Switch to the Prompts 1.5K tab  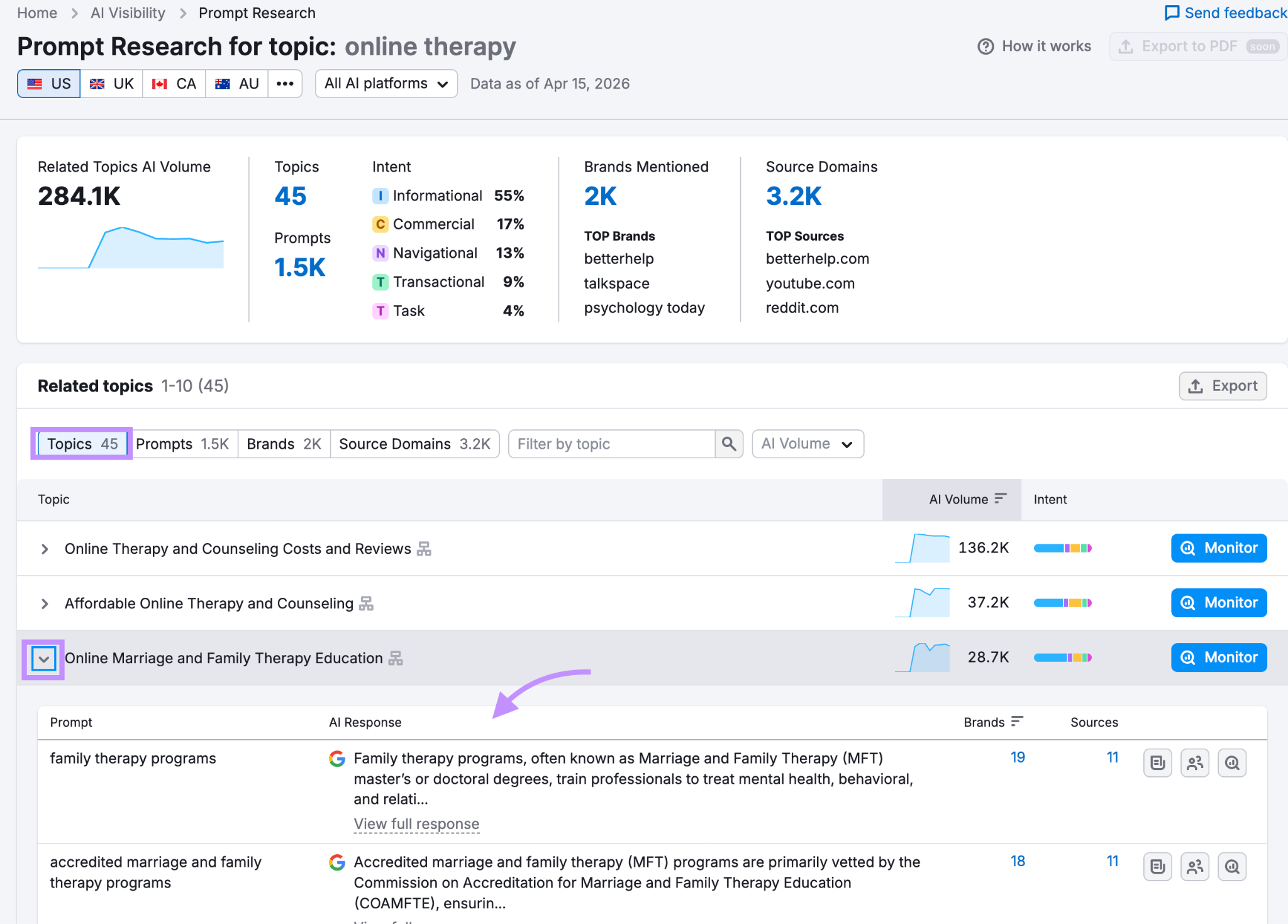coord(182,444)
